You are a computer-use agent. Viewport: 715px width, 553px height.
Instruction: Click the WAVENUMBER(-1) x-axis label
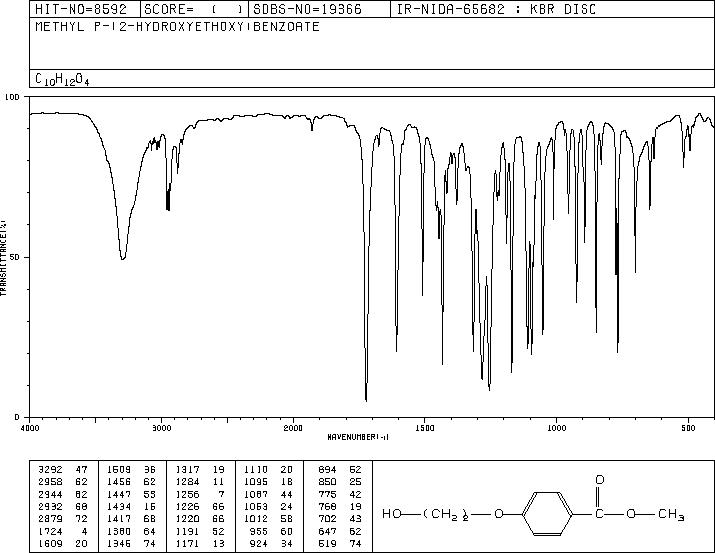(x=358, y=437)
